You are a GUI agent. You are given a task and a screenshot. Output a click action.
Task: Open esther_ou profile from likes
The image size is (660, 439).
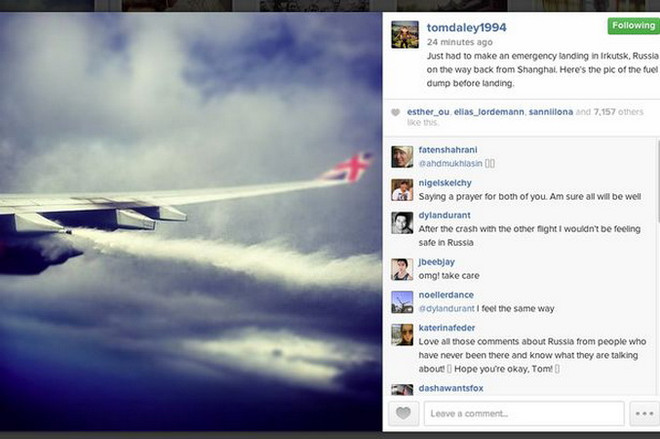428,112
